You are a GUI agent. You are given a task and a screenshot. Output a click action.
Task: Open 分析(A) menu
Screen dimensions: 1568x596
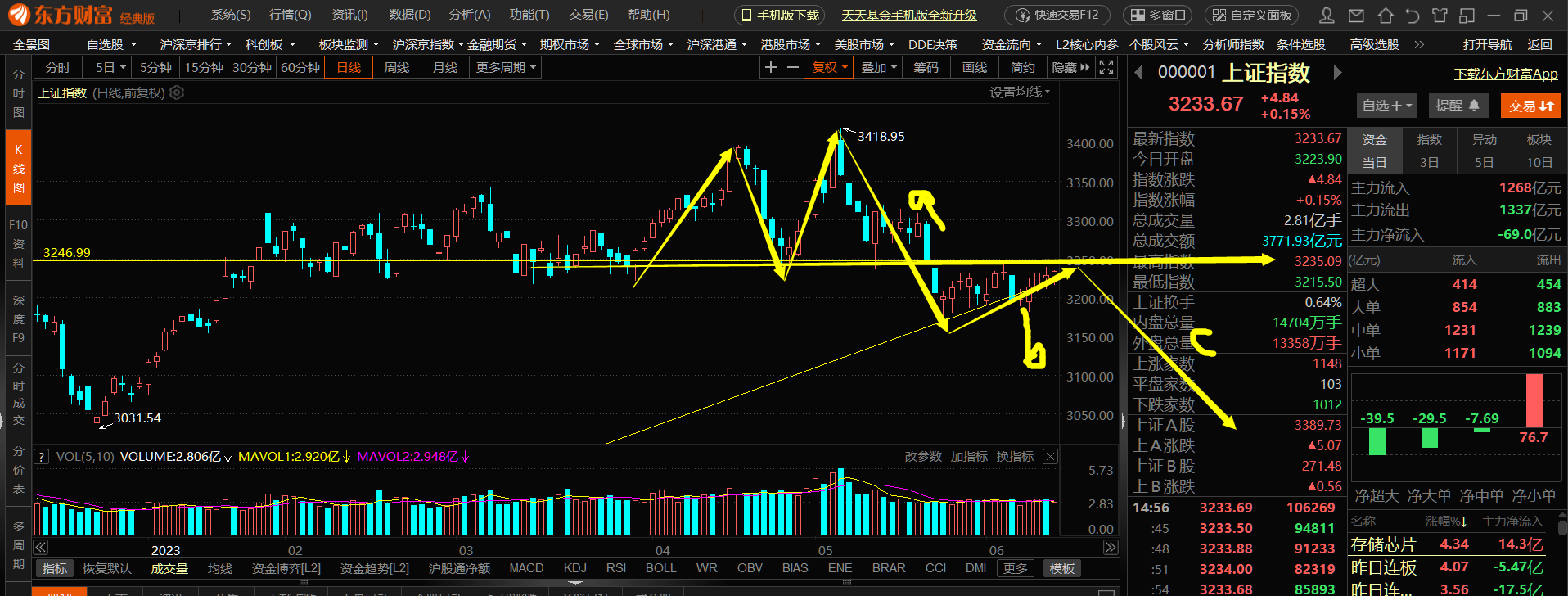(469, 15)
